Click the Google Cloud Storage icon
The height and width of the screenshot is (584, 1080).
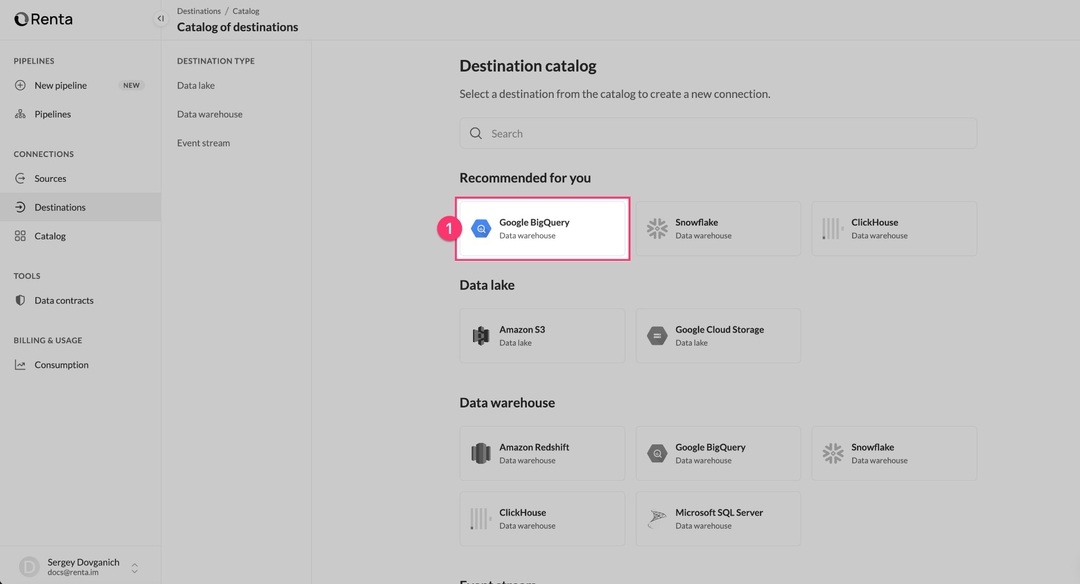[x=657, y=335]
